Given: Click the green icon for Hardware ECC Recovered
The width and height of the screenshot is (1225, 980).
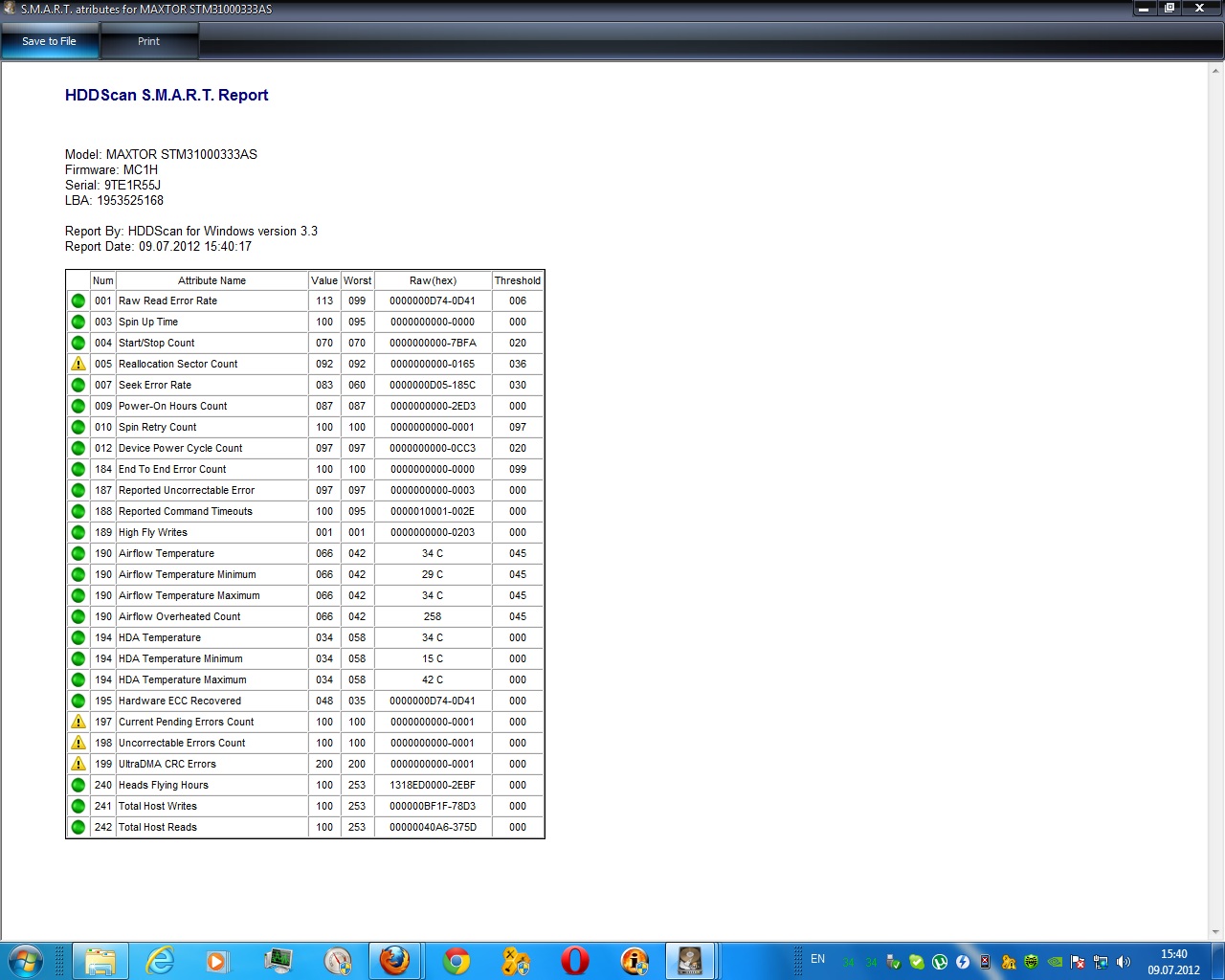Looking at the screenshot, I should (x=78, y=701).
